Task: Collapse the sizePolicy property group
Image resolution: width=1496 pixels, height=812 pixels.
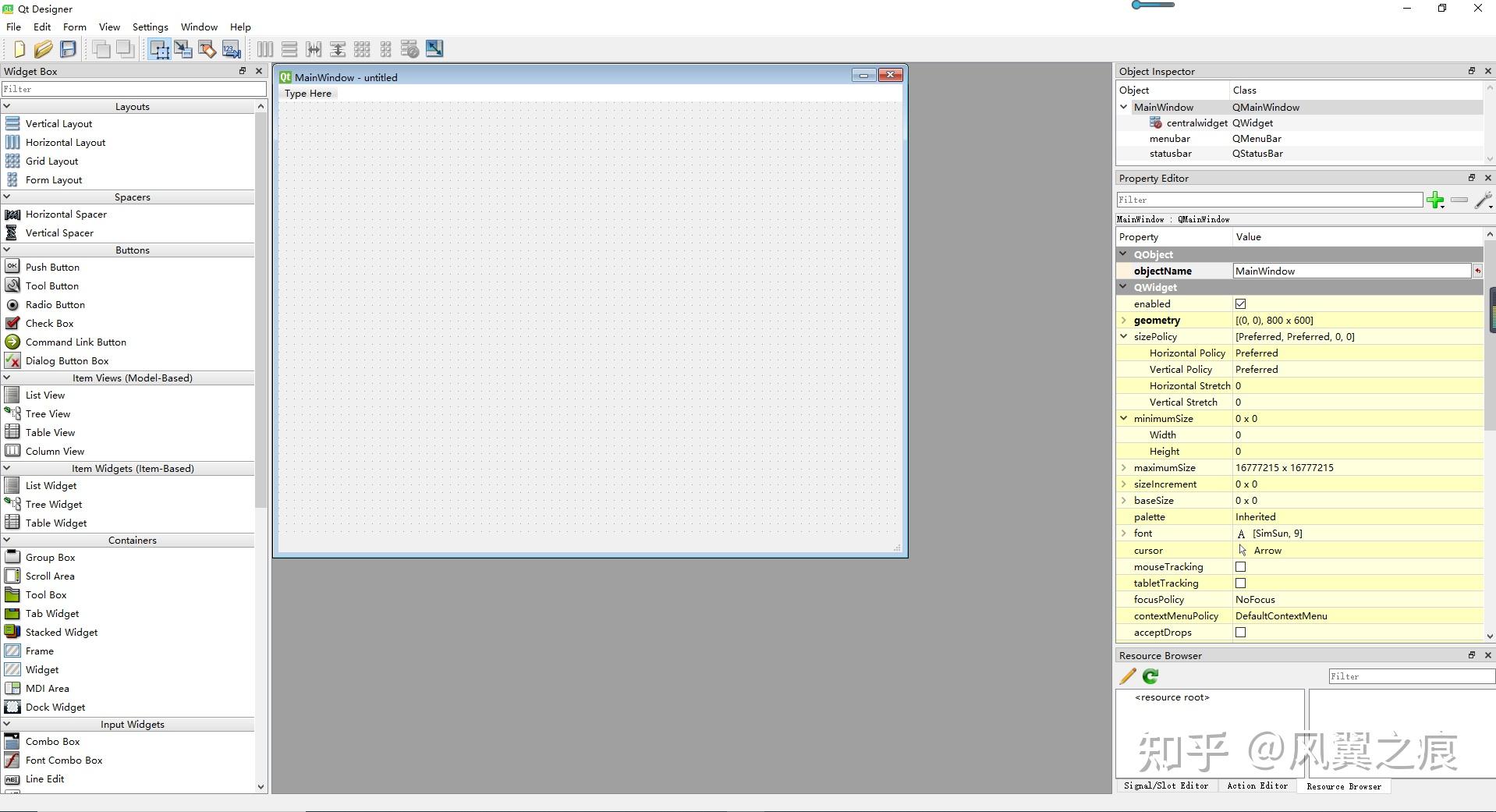Action: (1124, 336)
